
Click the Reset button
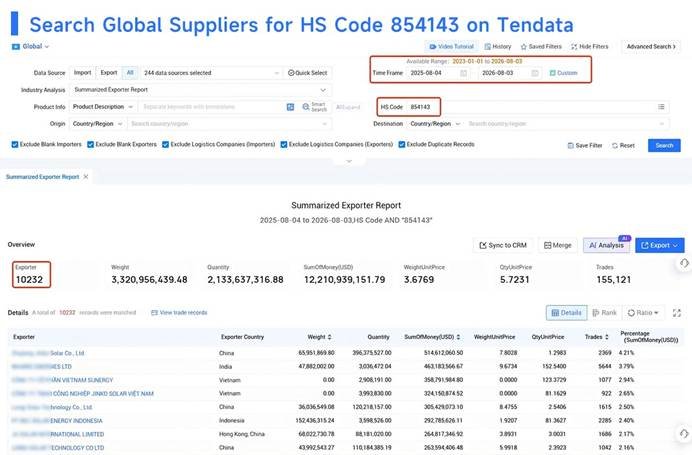point(623,145)
